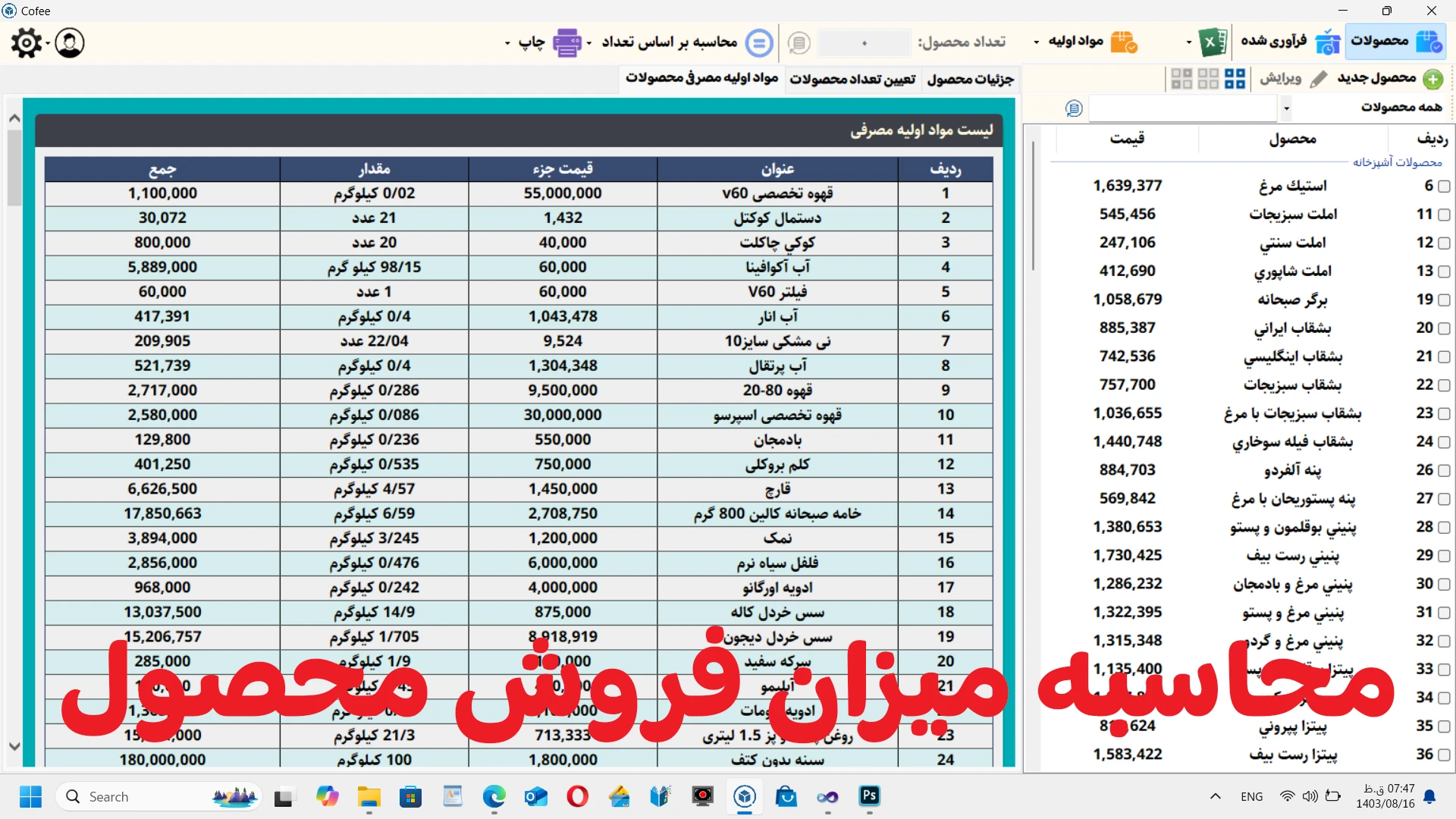Select the قهوه تخصصی v60 row title
The width and height of the screenshot is (1456, 819).
(777, 193)
